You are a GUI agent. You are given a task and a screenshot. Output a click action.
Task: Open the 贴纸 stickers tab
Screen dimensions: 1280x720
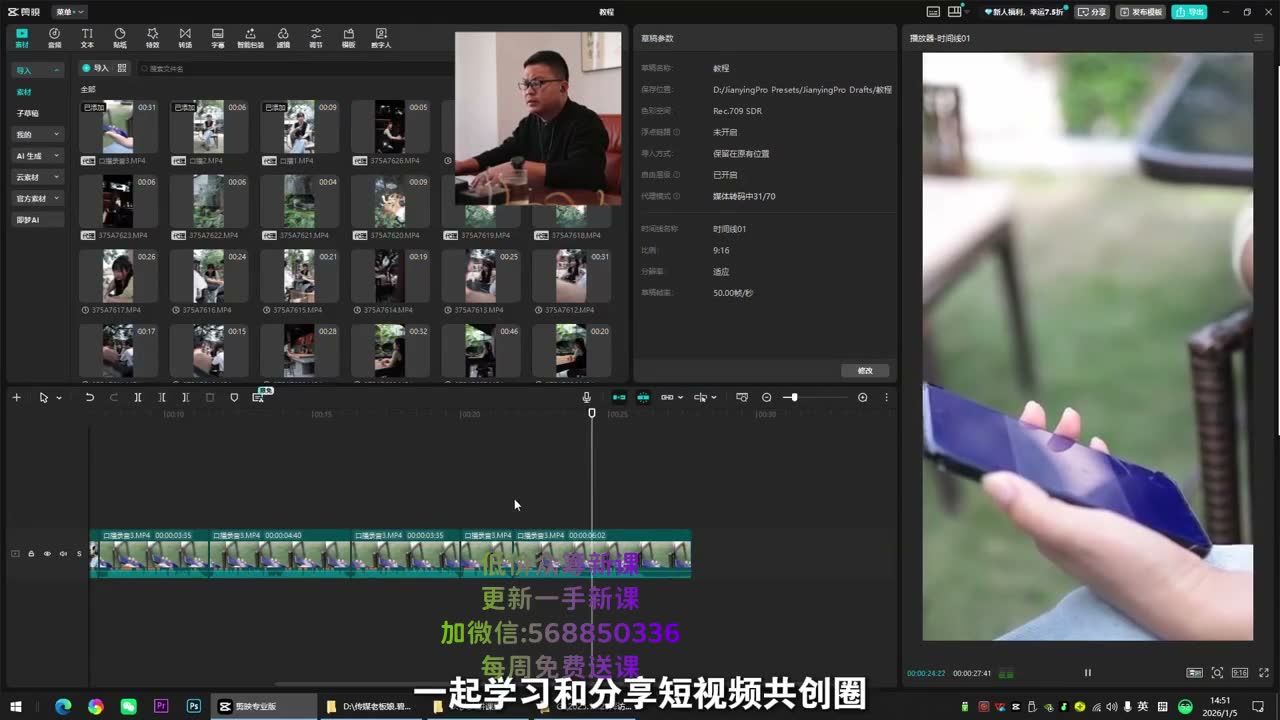120,38
